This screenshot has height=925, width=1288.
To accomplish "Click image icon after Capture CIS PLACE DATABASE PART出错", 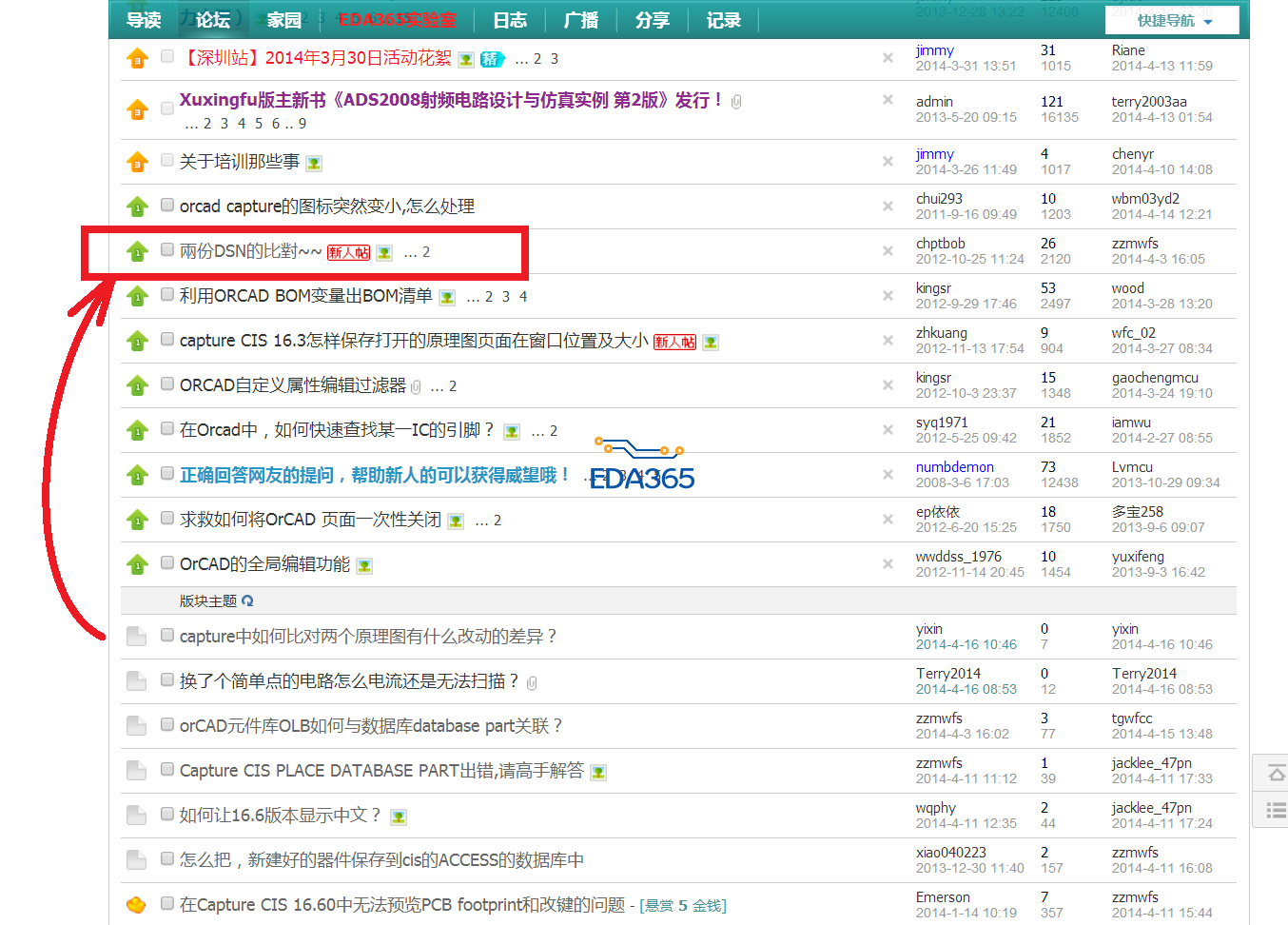I will [x=598, y=772].
